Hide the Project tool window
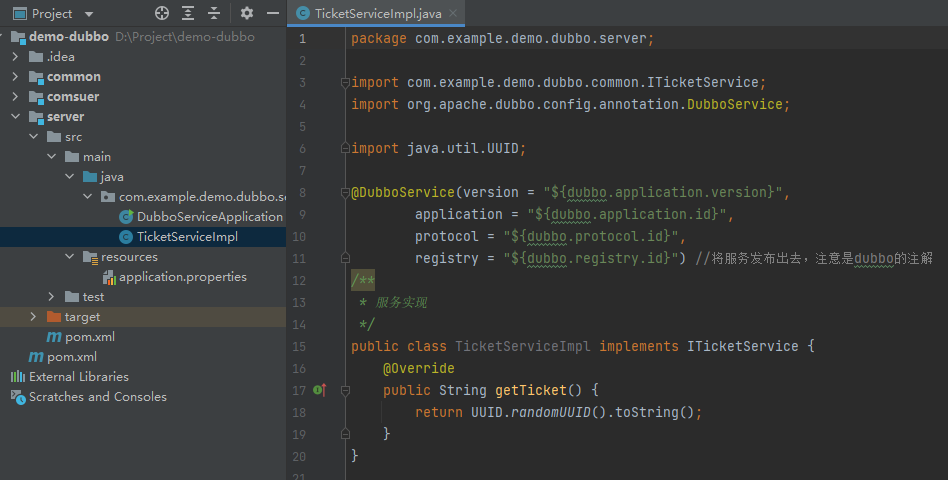This screenshot has height=480, width=948. (272, 13)
